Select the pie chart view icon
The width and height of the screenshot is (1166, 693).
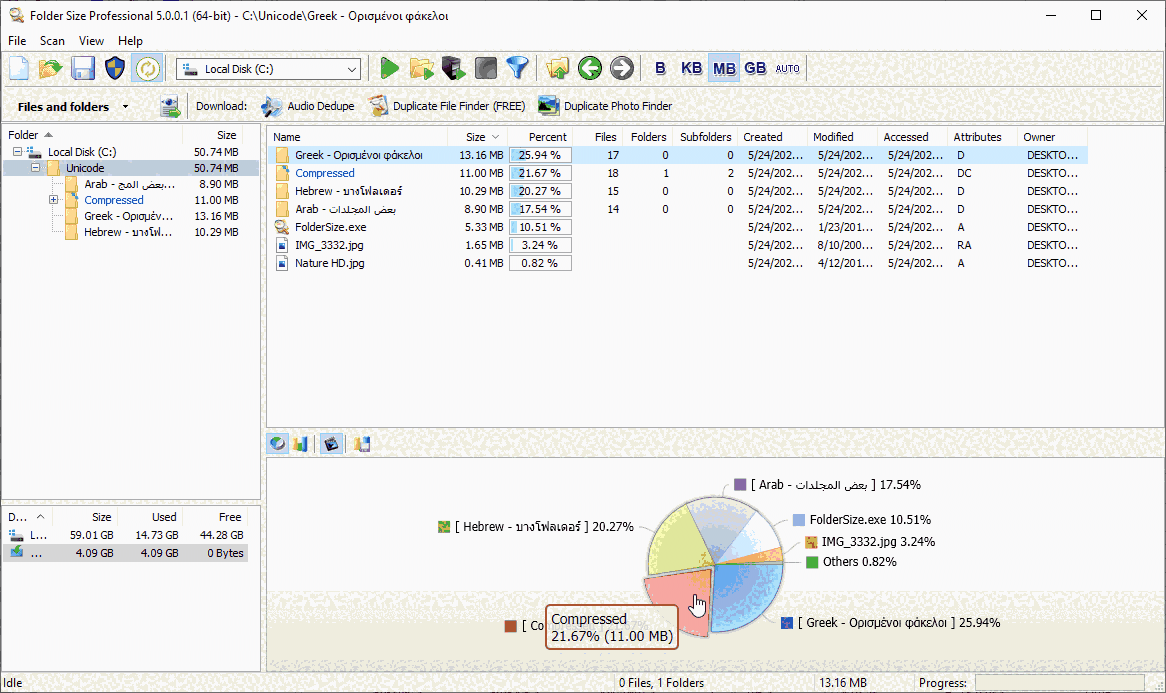(277, 443)
